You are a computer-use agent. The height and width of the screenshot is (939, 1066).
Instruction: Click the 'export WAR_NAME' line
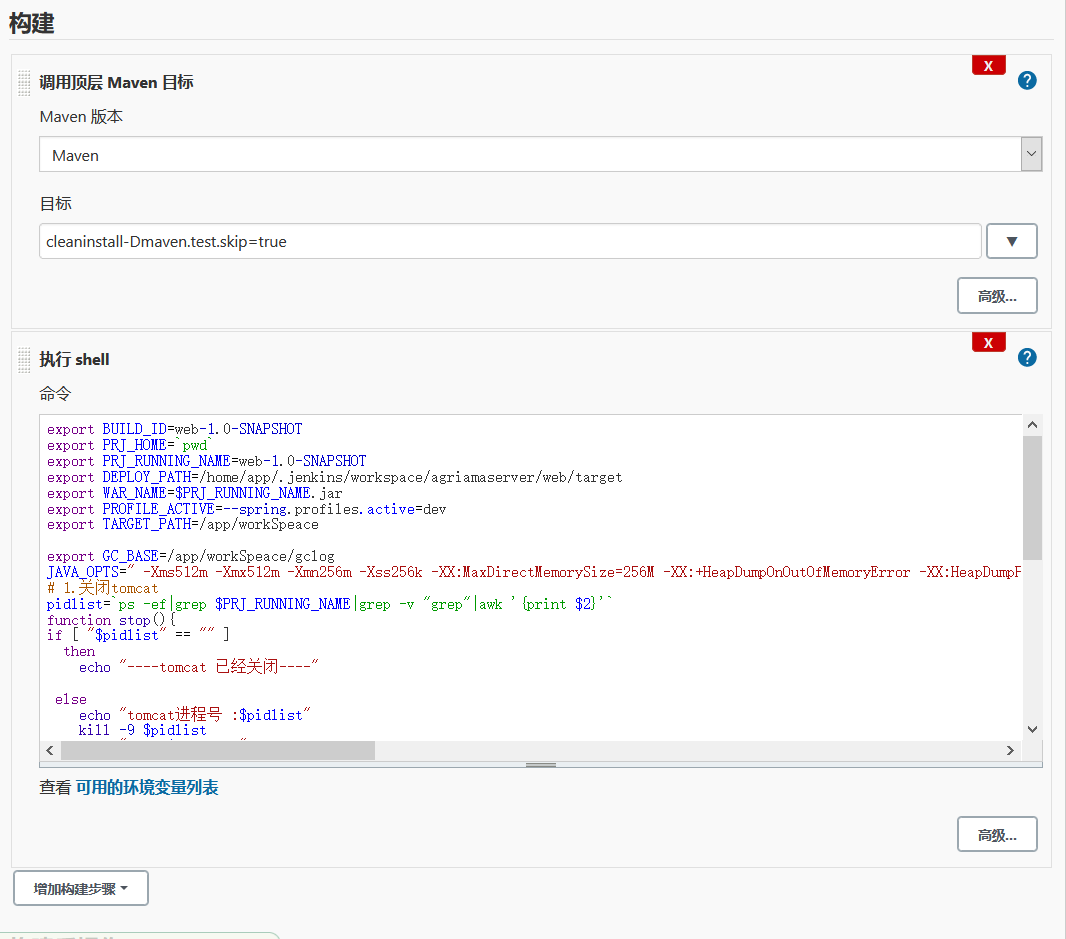tap(194, 493)
